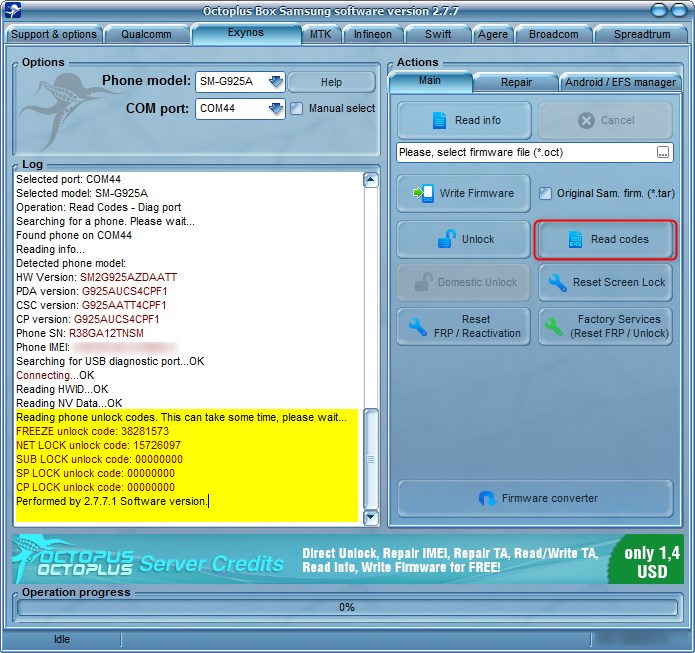Click the green wrench icon on Factory Services

point(553,326)
